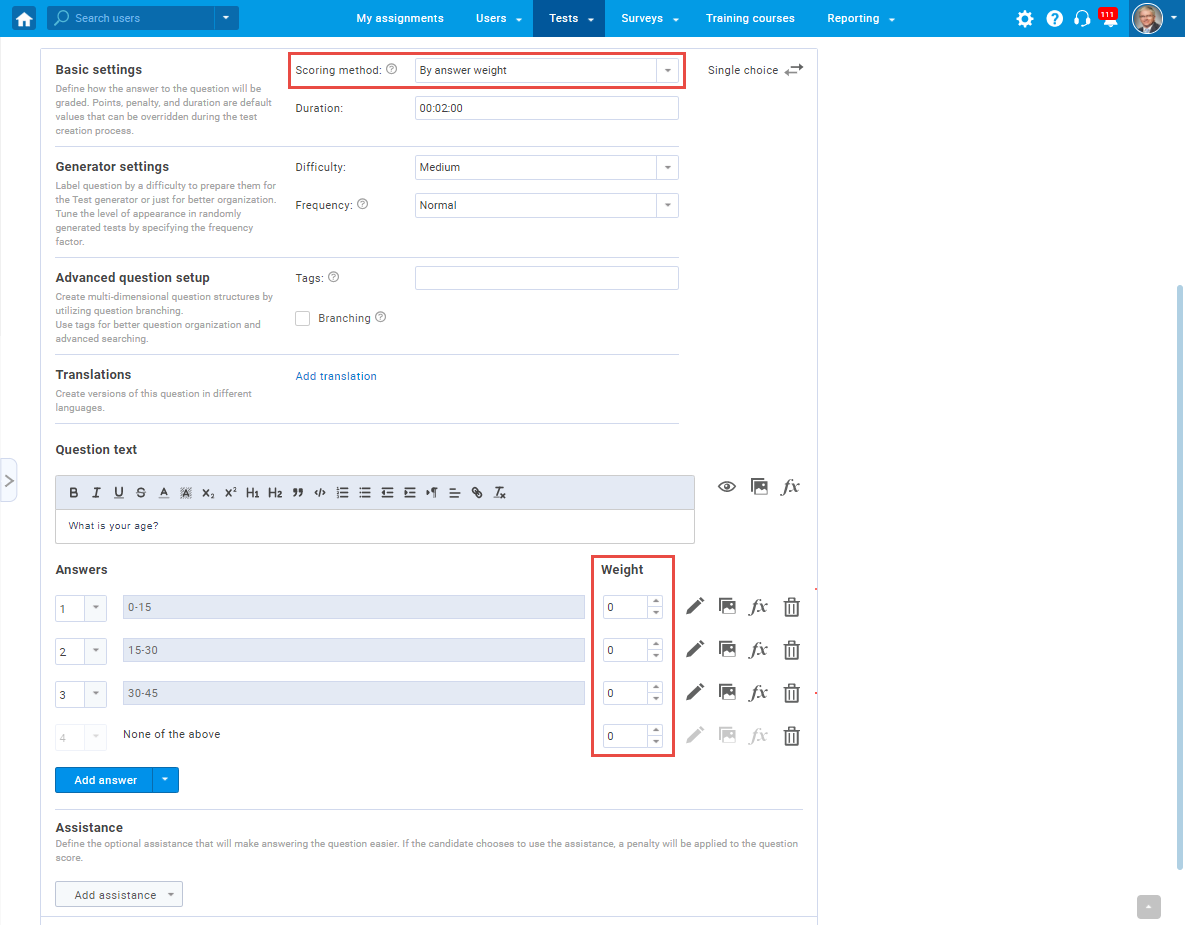The width and height of the screenshot is (1185, 925).
Task: Preview the question with eye icon
Action: (x=726, y=487)
